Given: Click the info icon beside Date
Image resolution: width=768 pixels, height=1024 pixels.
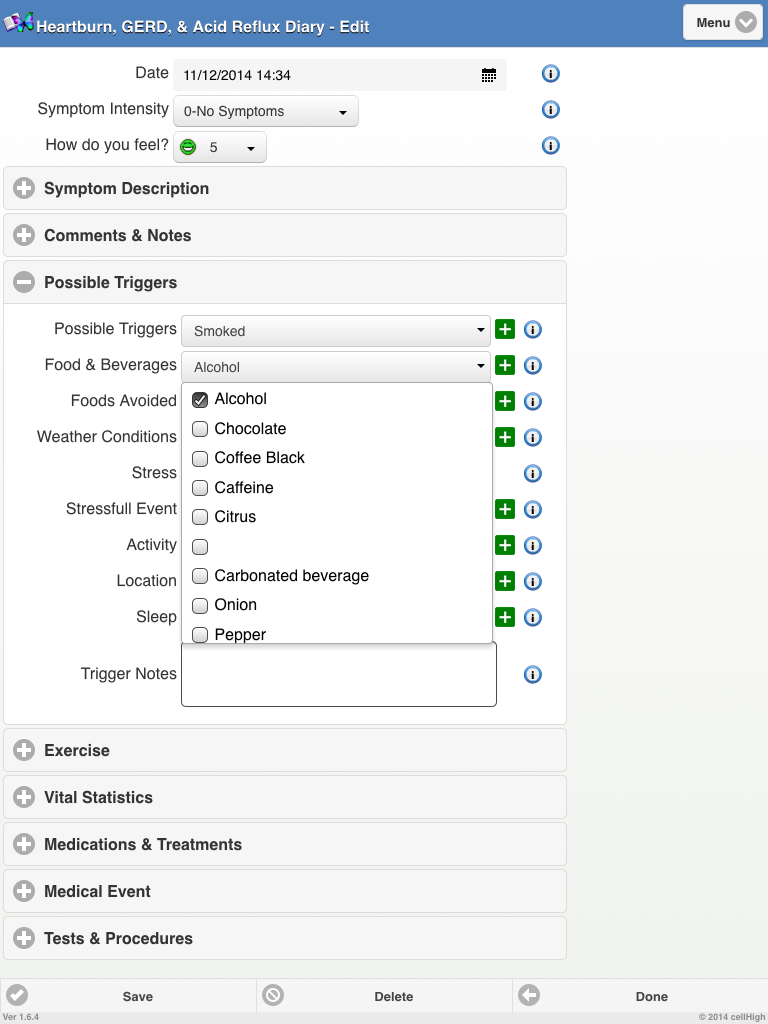Looking at the screenshot, I should 550,74.
